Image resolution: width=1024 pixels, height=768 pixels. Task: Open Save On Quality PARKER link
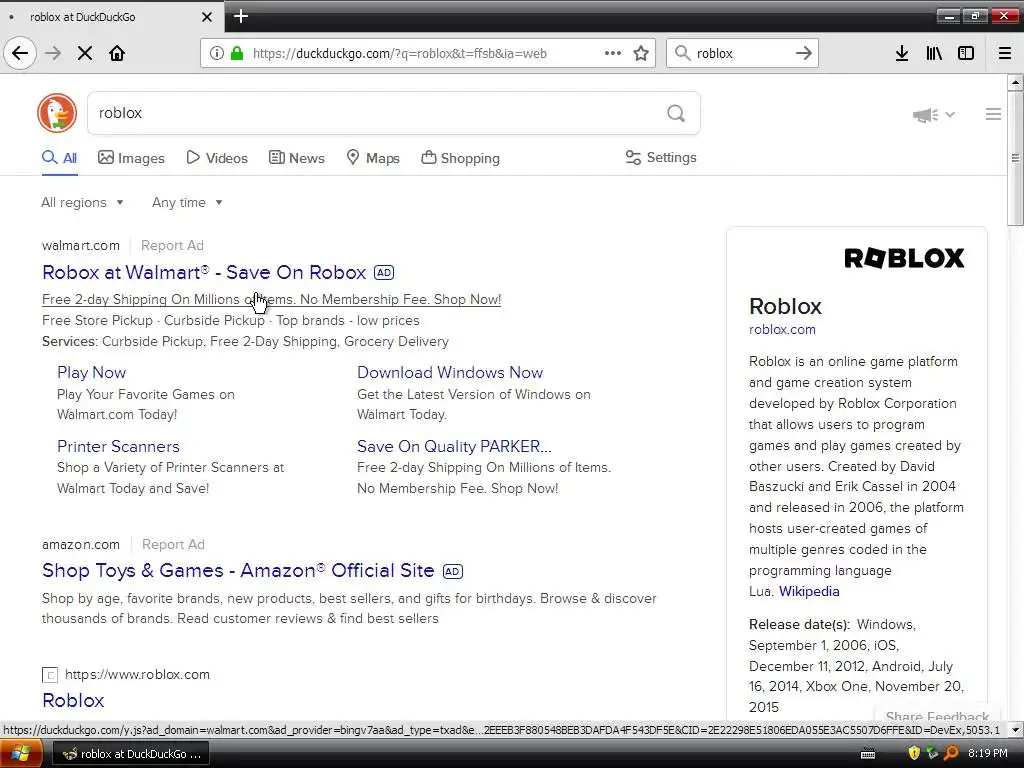click(454, 446)
